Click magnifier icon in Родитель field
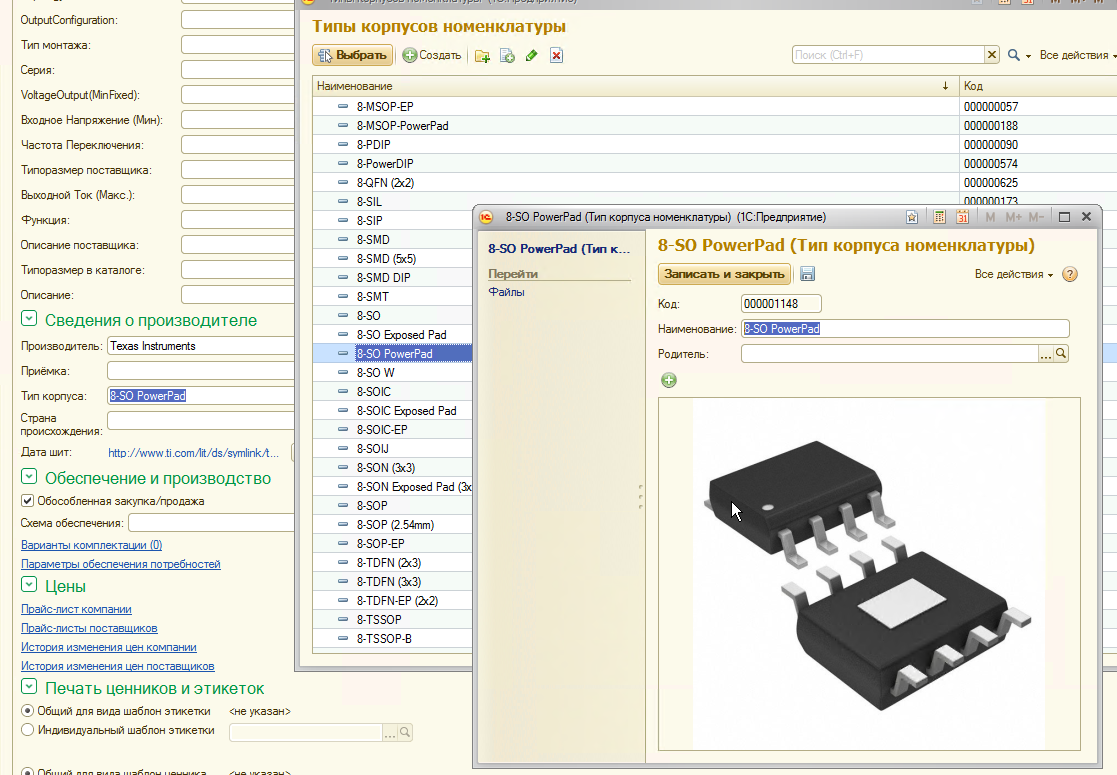1117x775 pixels. (x=1061, y=354)
